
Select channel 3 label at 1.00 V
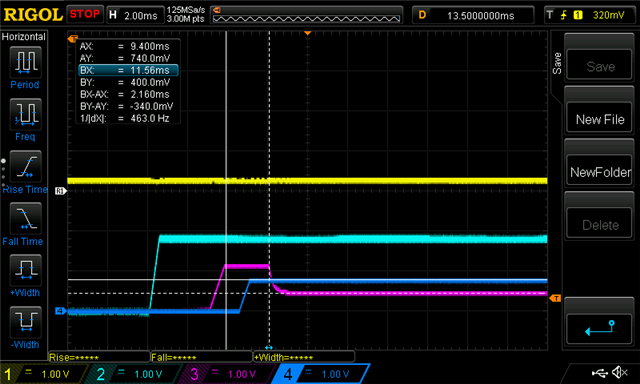click(x=229, y=374)
